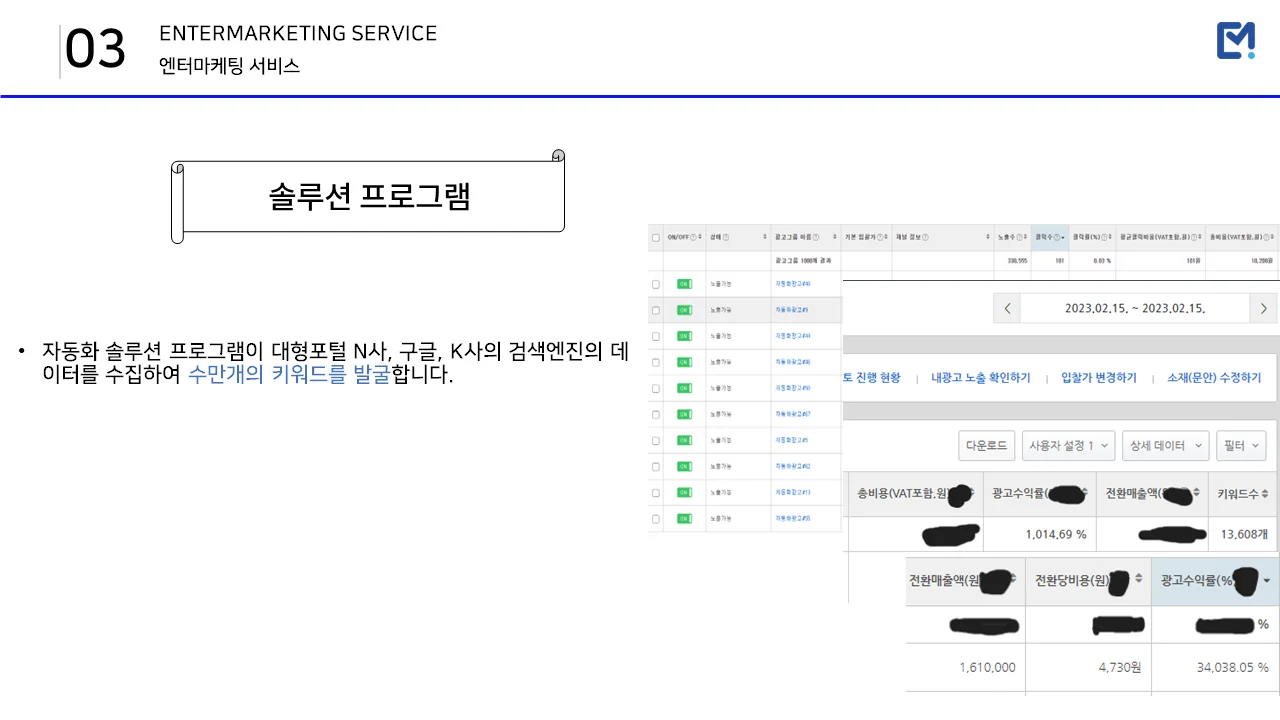Open the 사용자 설정 1 dropdown
This screenshot has height=720, width=1280.
click(1067, 446)
